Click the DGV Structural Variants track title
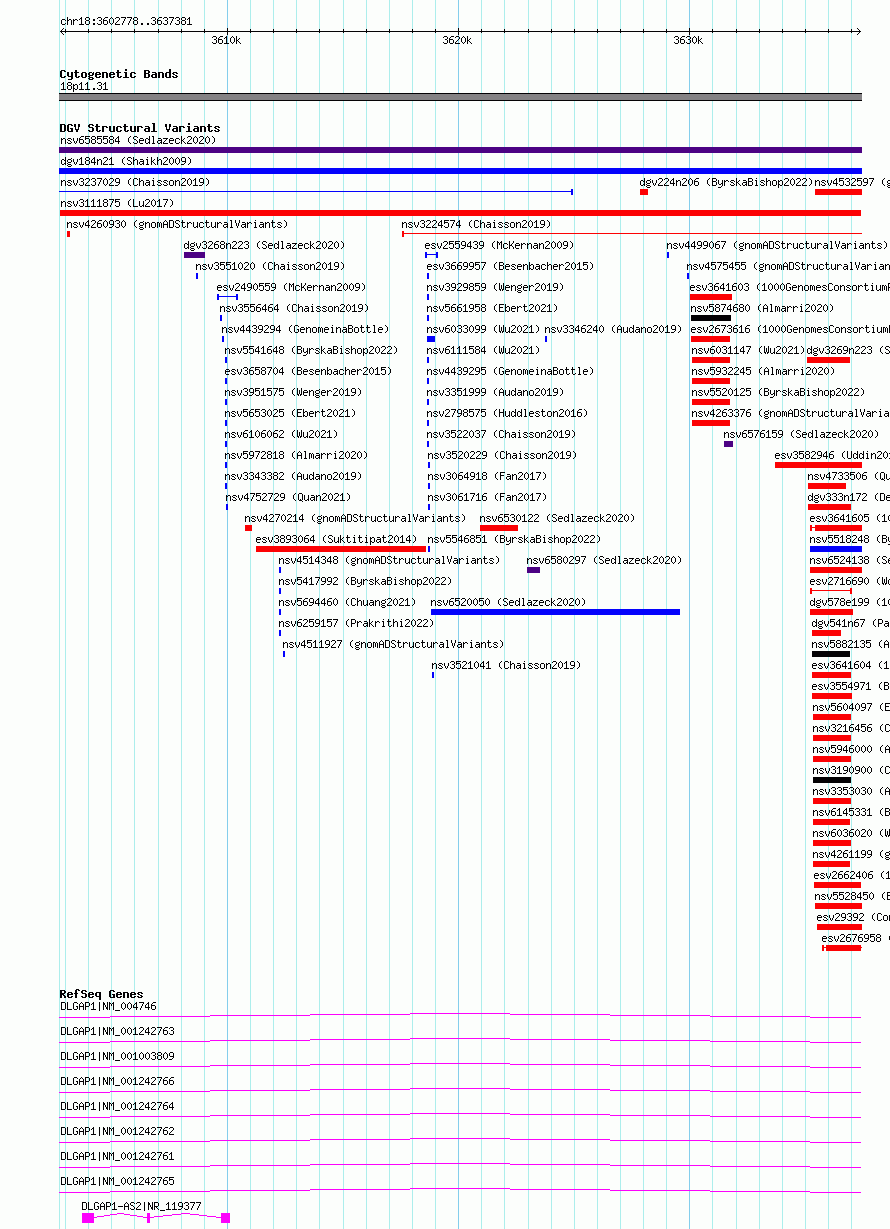Screen dimensions: 890x1229 click(140, 128)
